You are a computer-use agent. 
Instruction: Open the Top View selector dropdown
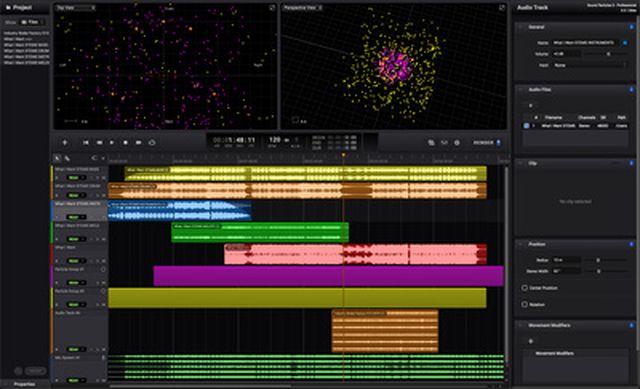click(x=76, y=8)
